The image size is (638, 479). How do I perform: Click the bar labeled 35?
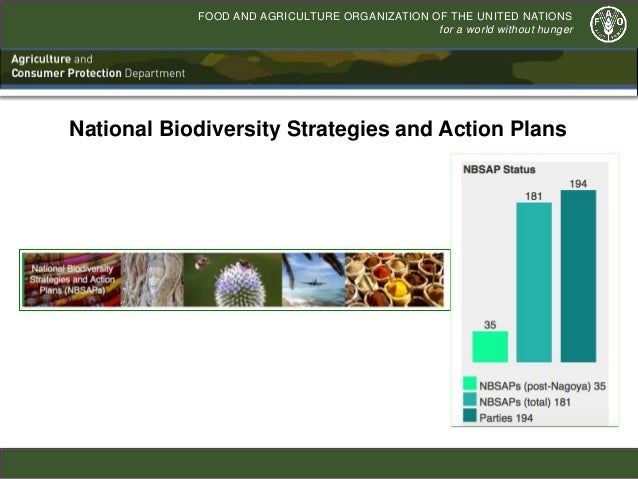pyautogui.click(x=490, y=347)
